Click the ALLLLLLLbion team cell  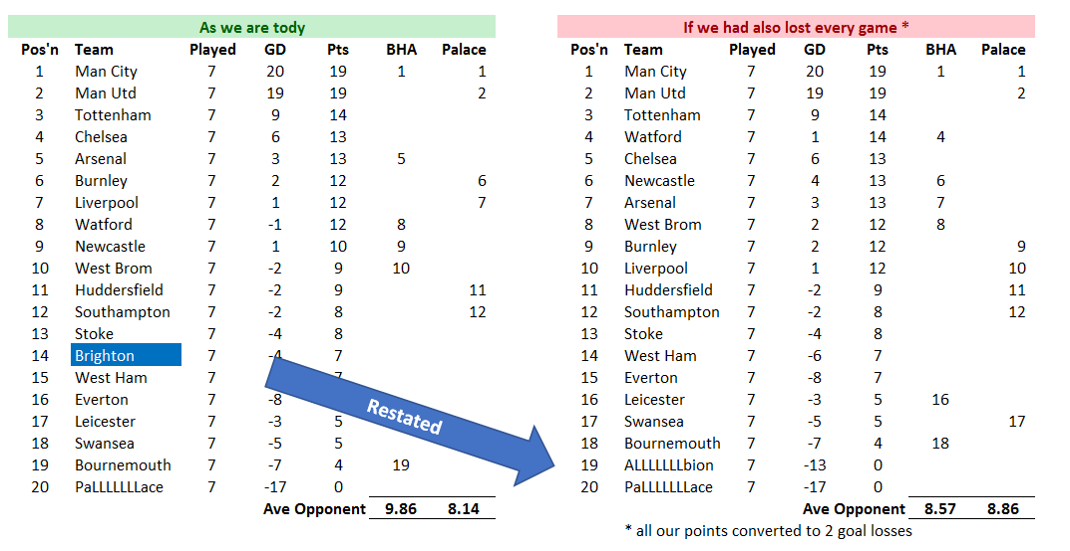pyautogui.click(x=669, y=465)
